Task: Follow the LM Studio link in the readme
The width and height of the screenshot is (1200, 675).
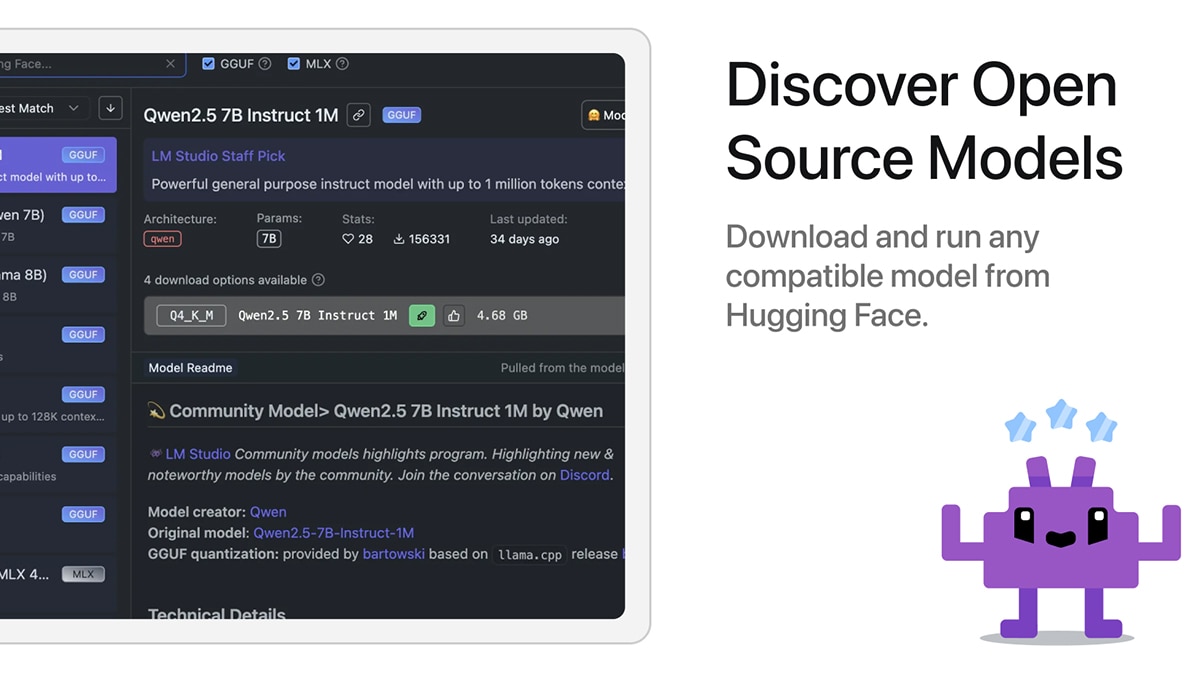Action: tap(198, 454)
